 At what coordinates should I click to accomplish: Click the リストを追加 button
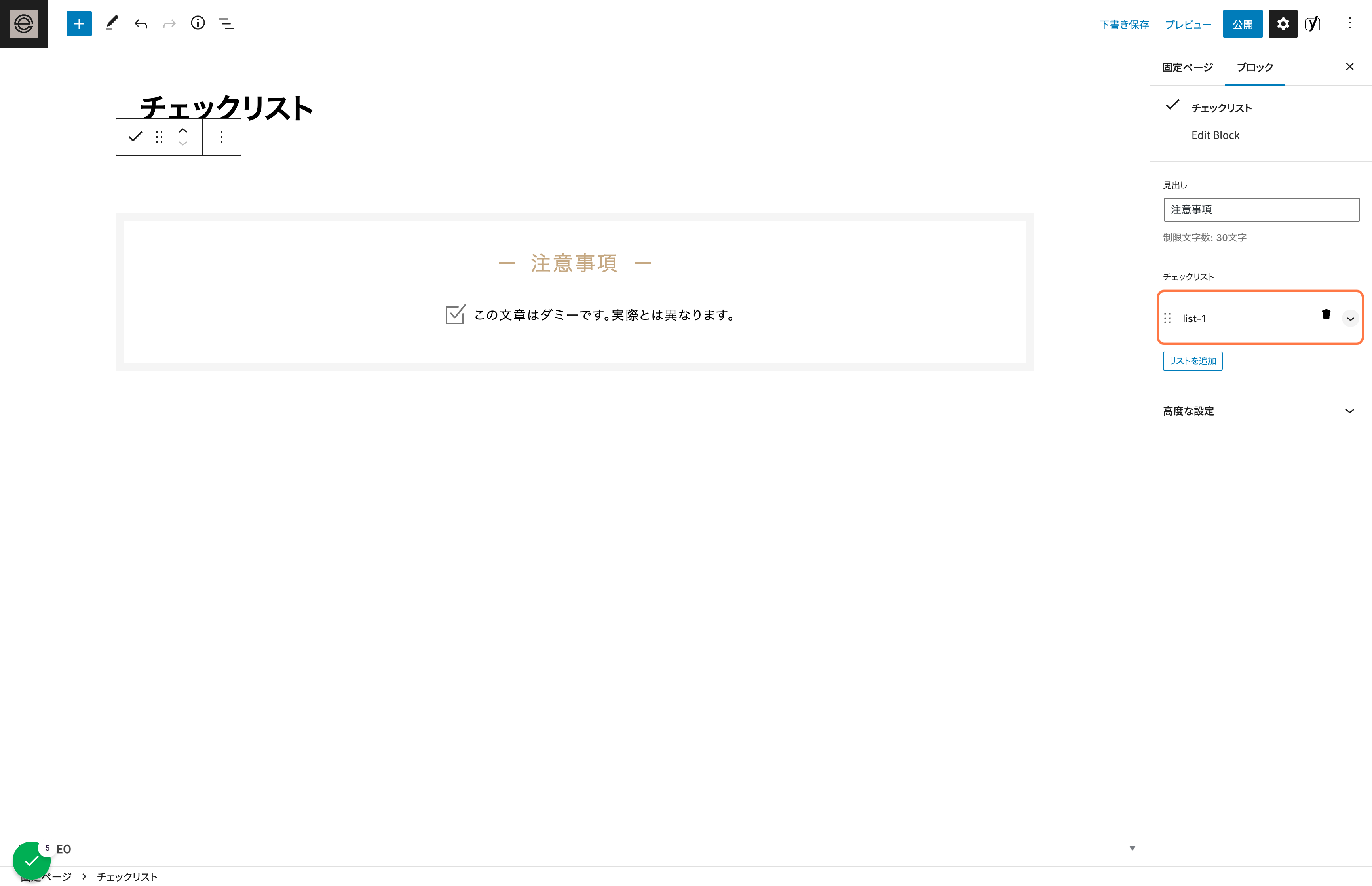(1193, 361)
